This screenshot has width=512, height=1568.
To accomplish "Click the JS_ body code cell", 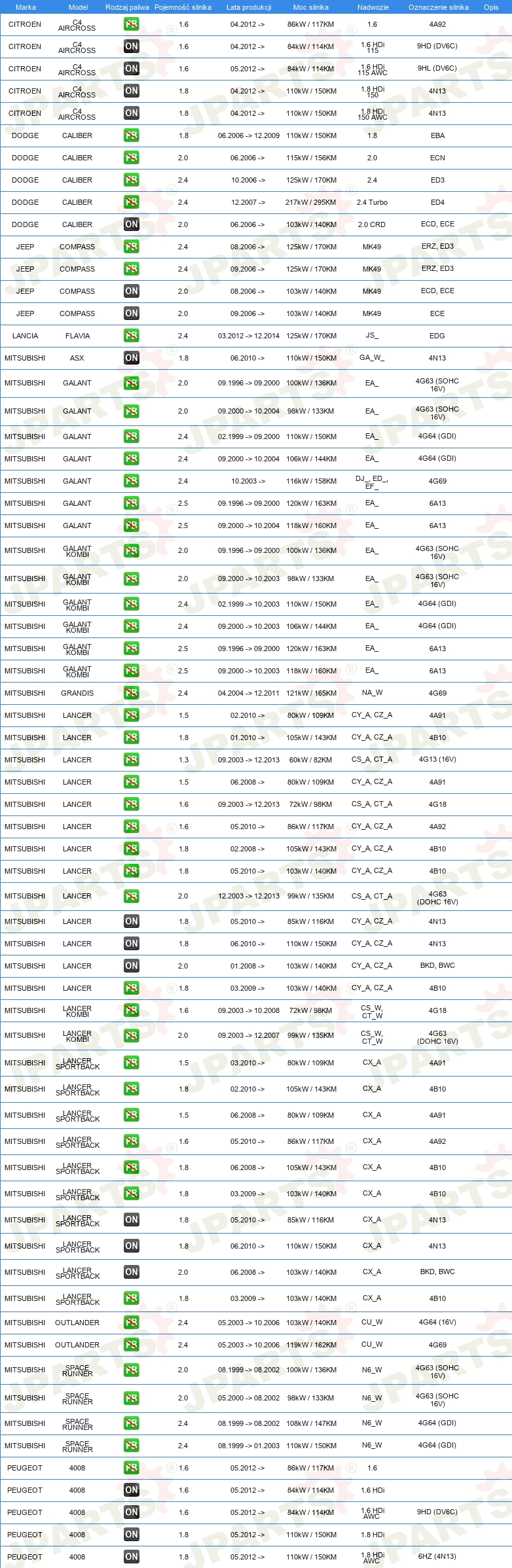I will tap(372, 336).
